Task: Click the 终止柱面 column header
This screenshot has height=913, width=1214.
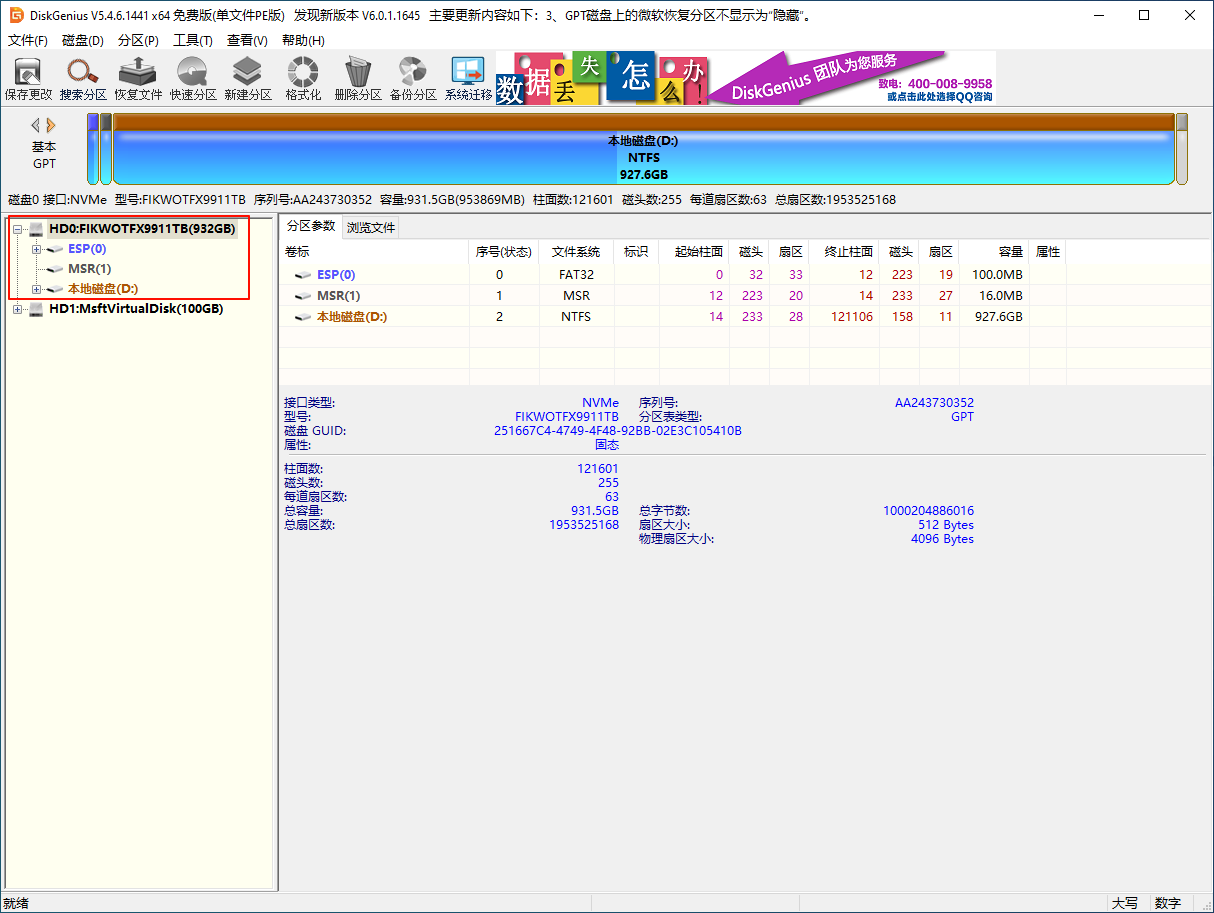Action: (844, 252)
